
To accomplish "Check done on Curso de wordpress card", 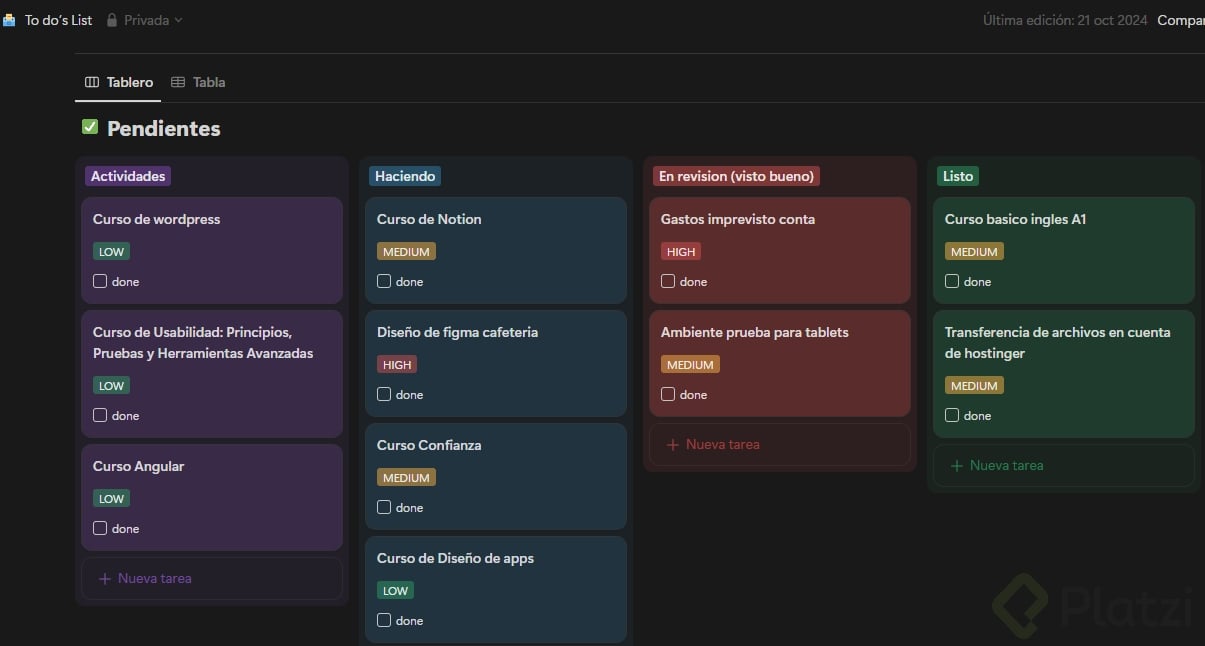I will [x=100, y=281].
